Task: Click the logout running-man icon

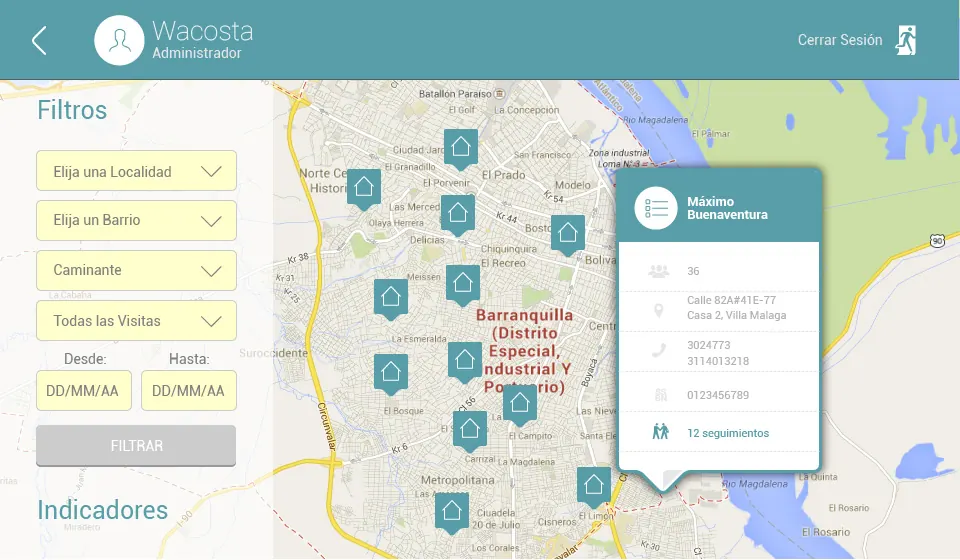Action: (906, 40)
